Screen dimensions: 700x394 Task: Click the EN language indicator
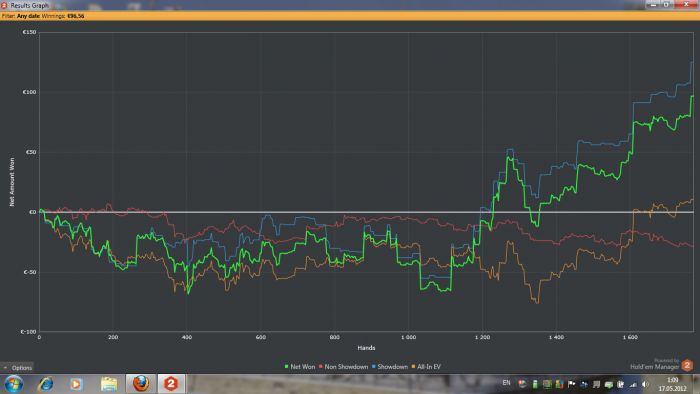(506, 383)
